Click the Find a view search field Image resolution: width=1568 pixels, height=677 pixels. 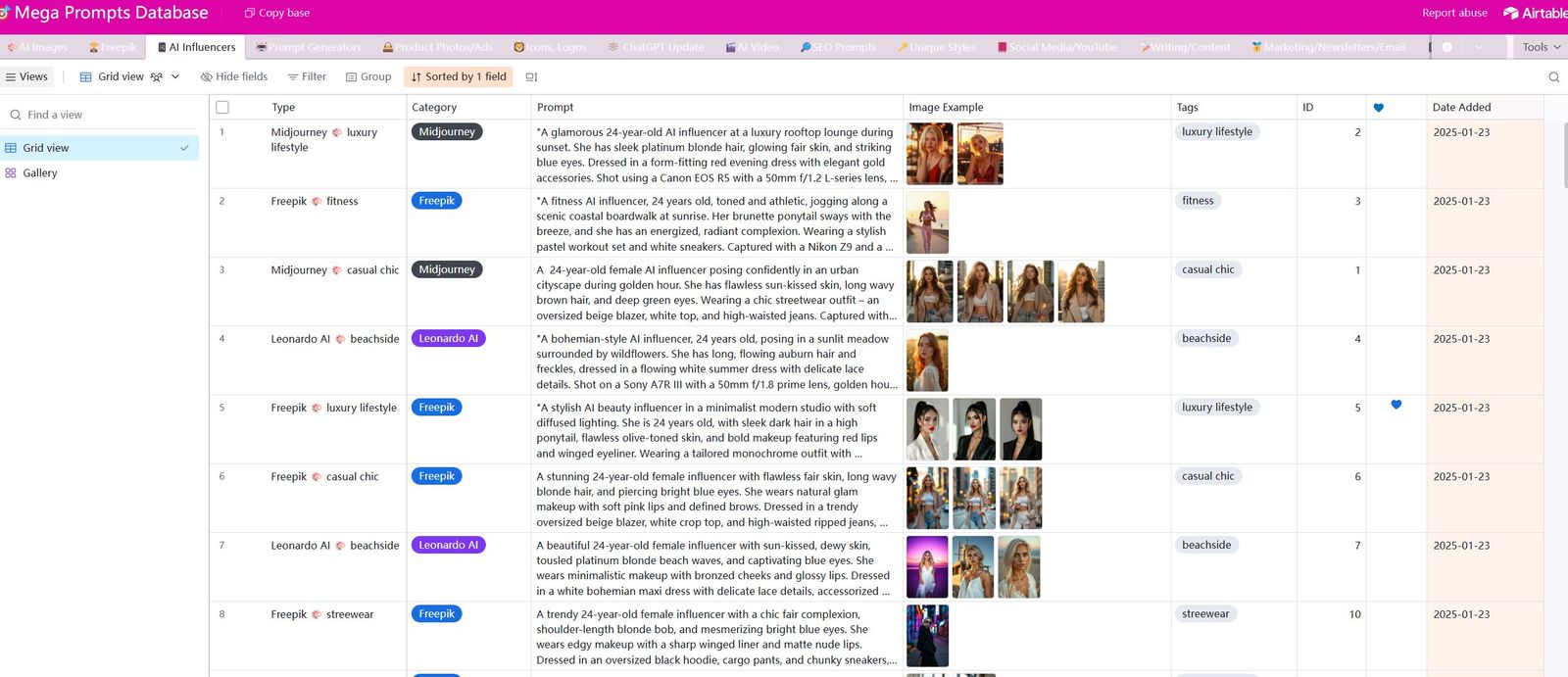[x=100, y=115]
